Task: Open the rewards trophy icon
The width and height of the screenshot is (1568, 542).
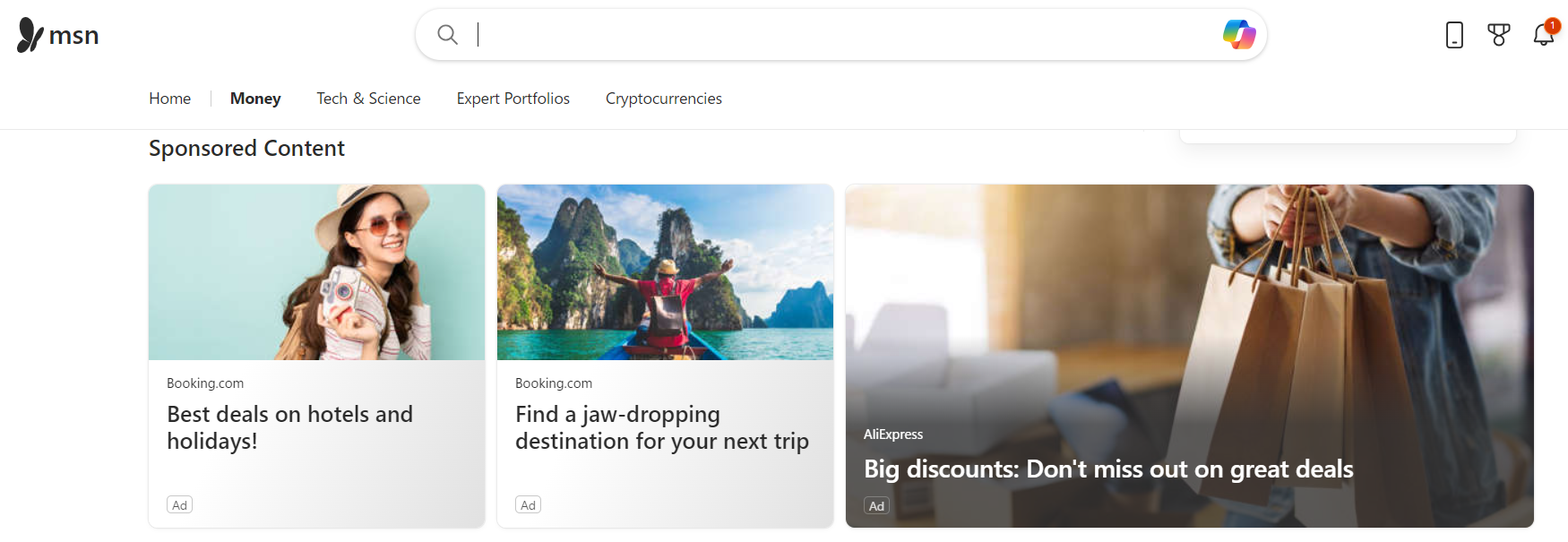Action: 1498,35
